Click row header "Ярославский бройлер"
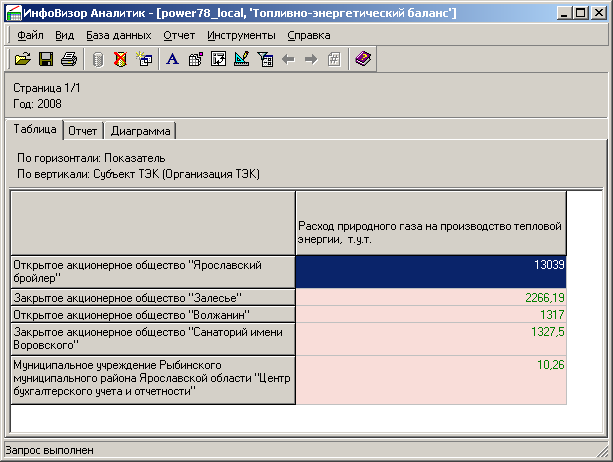This screenshot has height=462, width=613. (153, 272)
